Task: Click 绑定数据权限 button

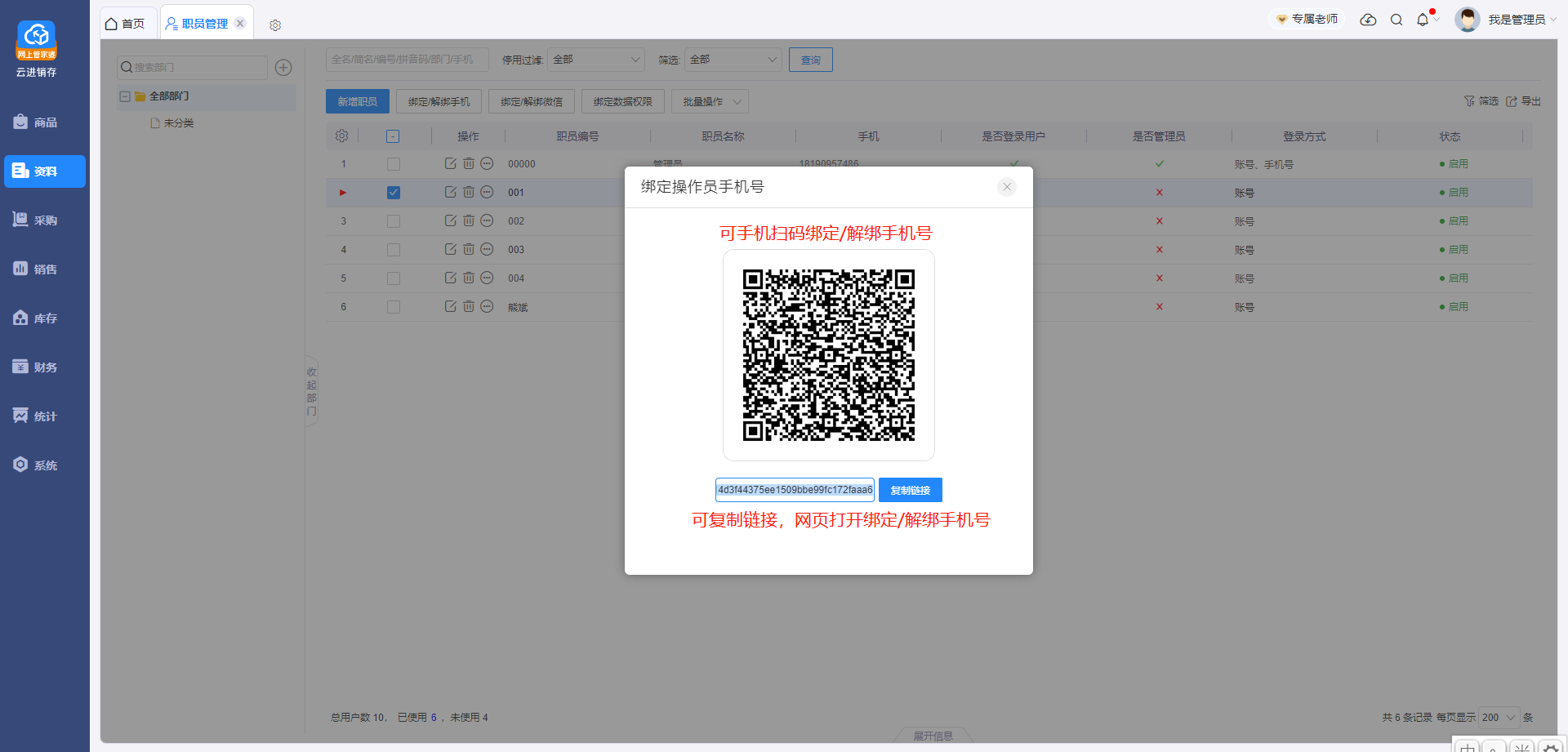Action: pyautogui.click(x=623, y=101)
